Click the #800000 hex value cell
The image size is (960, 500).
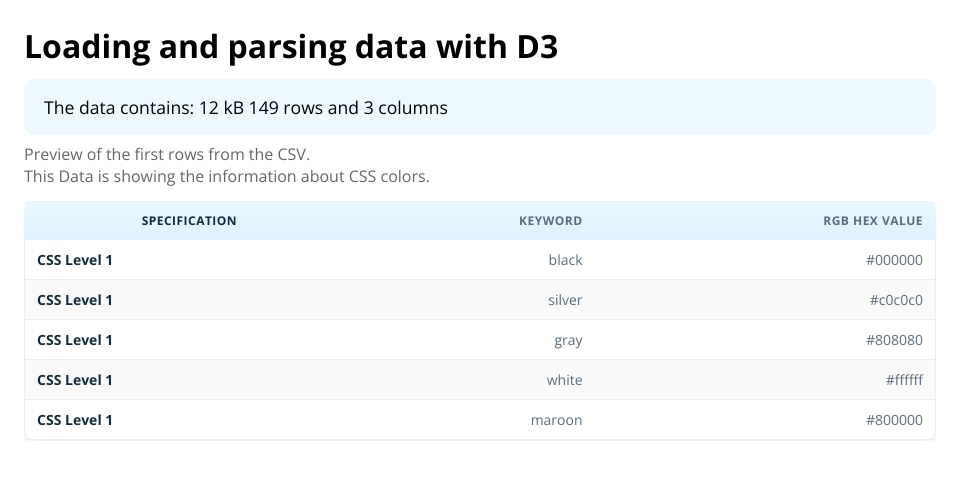click(894, 420)
